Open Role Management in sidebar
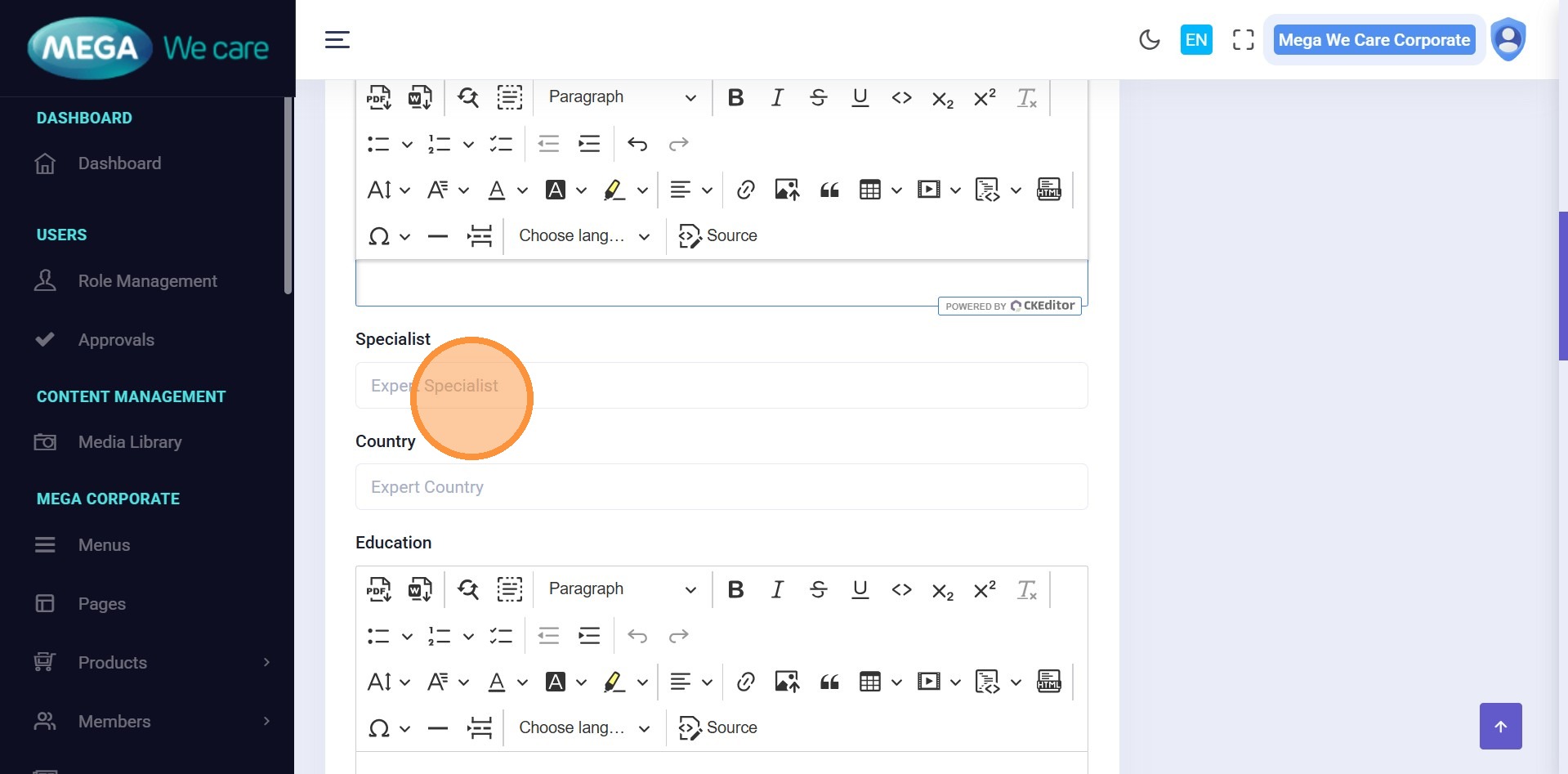 [147, 281]
